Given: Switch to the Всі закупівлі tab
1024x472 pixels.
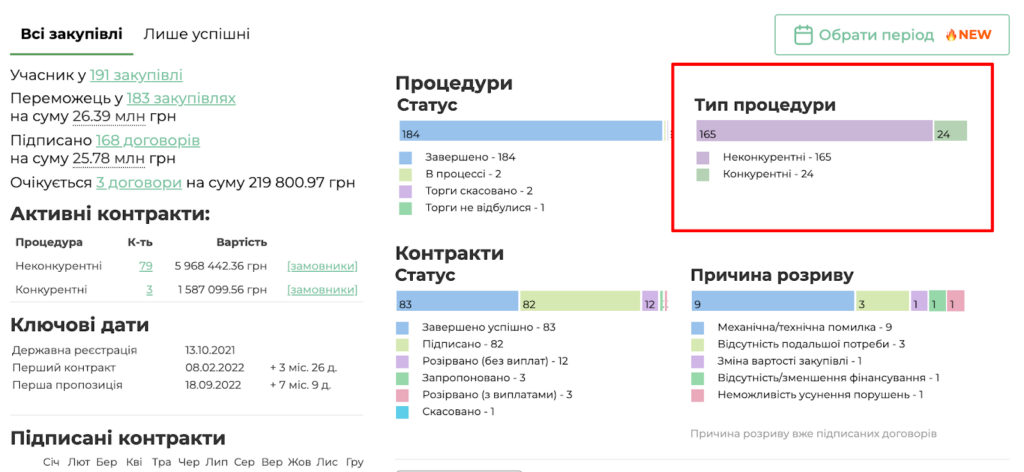Looking at the screenshot, I should coord(69,34).
